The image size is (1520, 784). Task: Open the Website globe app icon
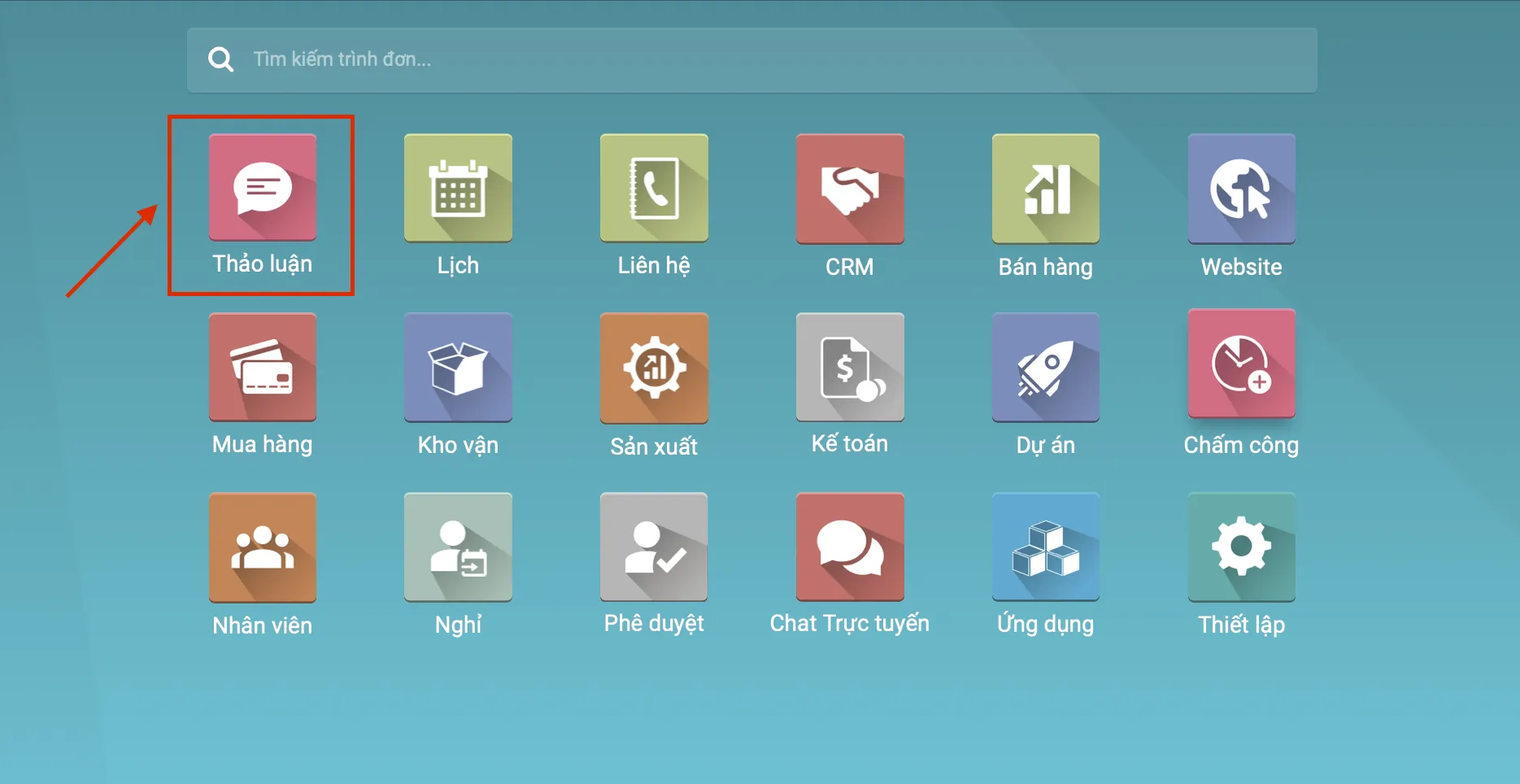point(1241,189)
